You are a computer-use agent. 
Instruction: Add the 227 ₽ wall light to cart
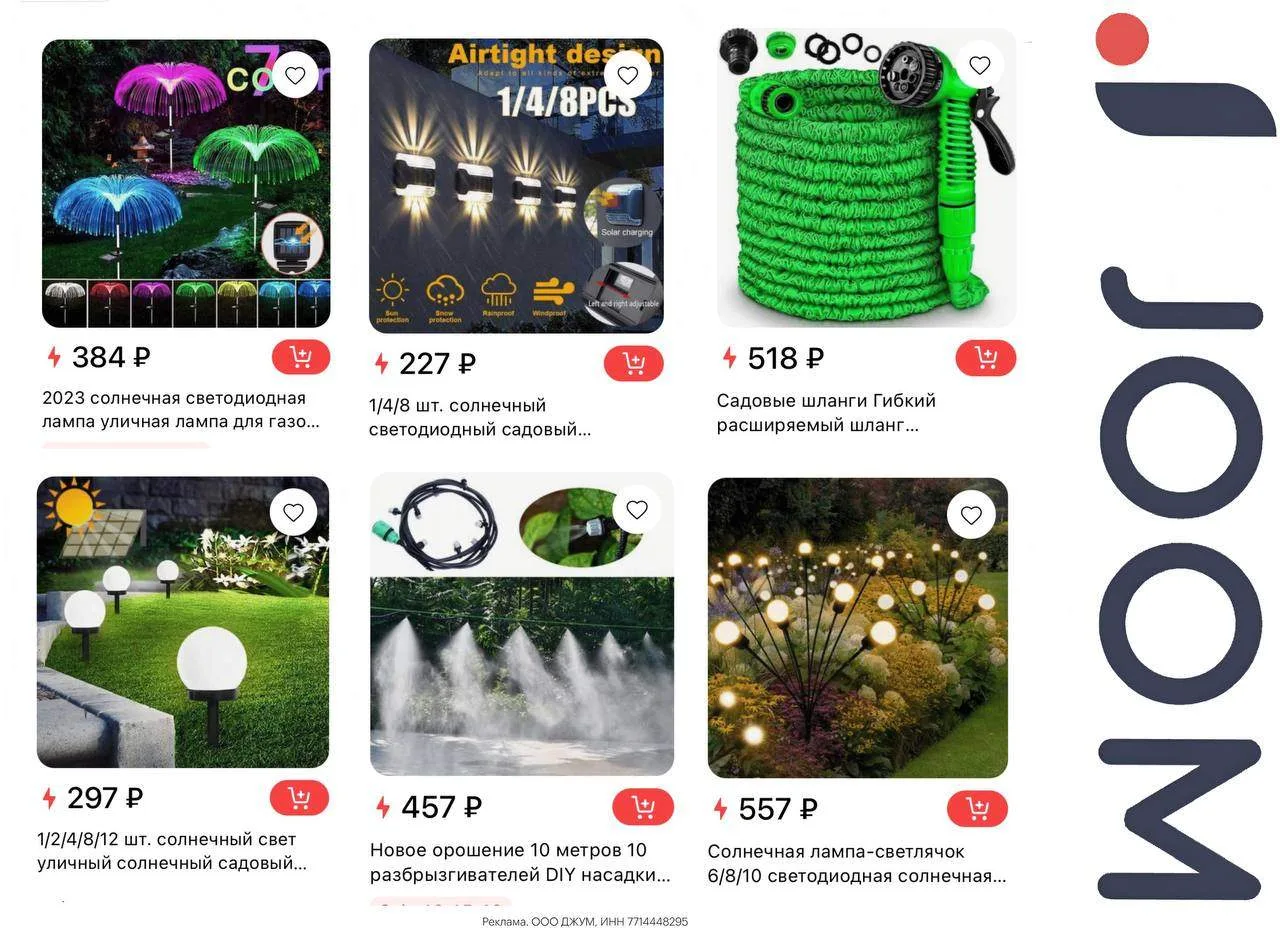click(633, 363)
